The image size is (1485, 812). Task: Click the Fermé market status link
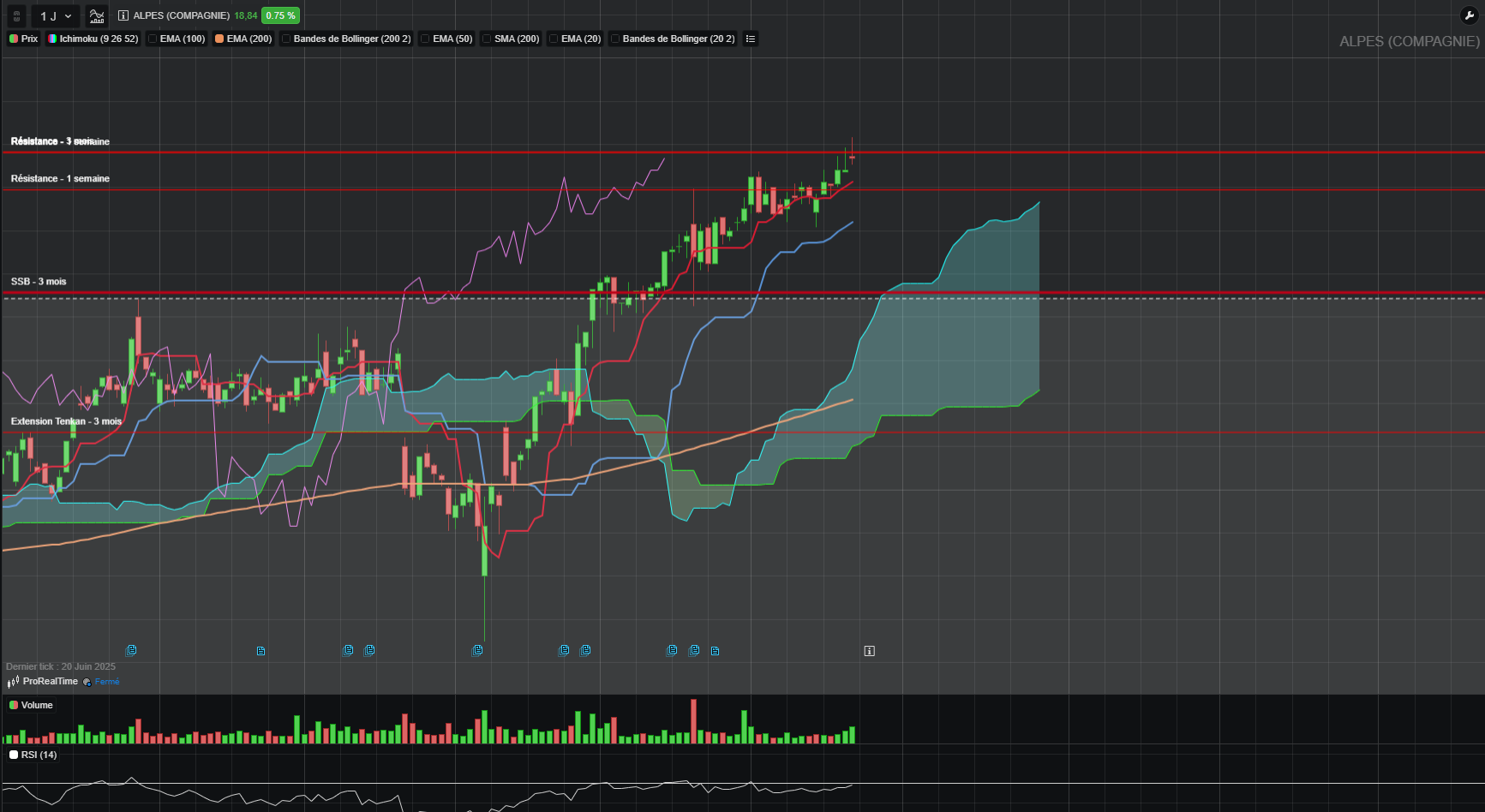tap(107, 682)
